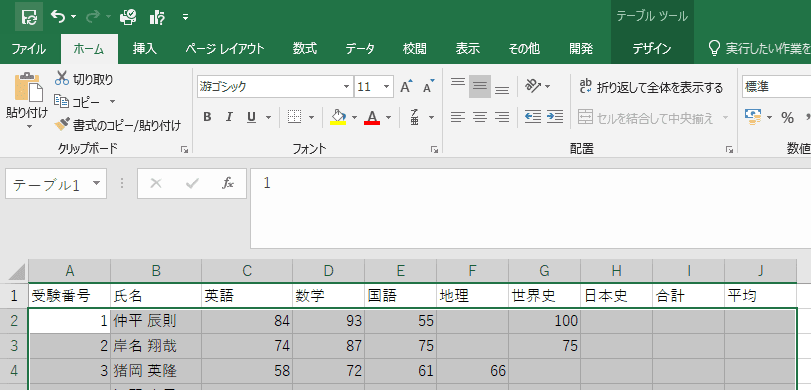Increase the indent
The width and height of the screenshot is (811, 390).
[555, 117]
